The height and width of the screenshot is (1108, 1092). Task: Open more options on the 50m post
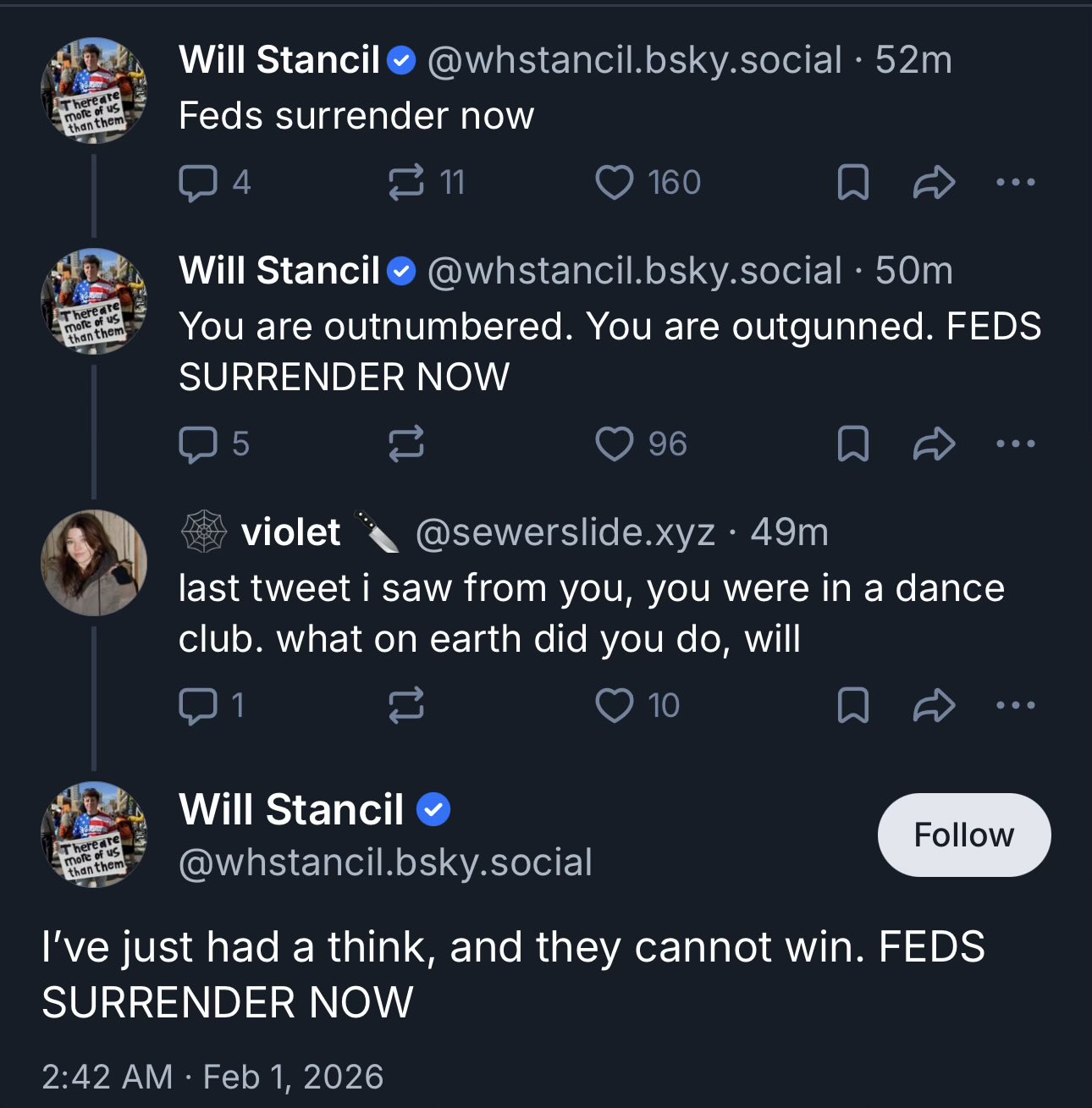coord(1016,444)
